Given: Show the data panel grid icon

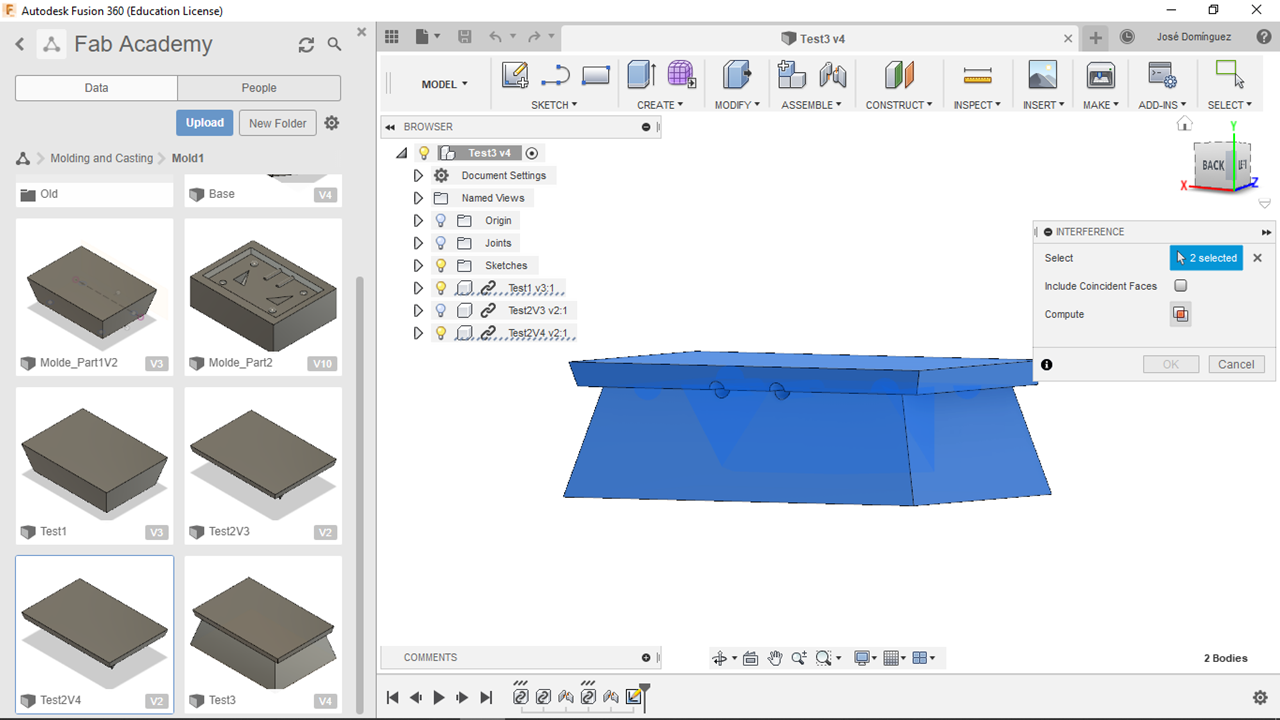Looking at the screenshot, I should (x=392, y=37).
